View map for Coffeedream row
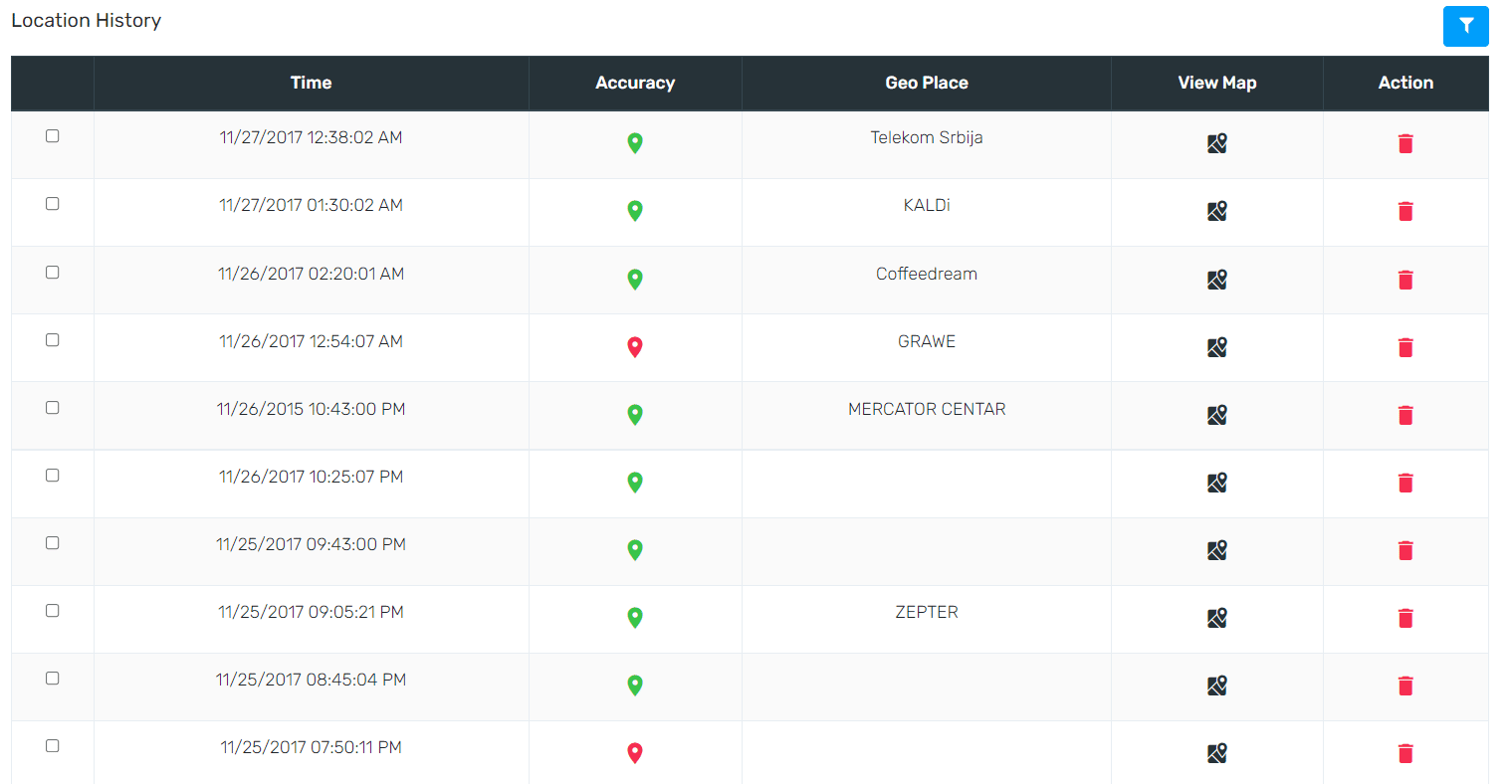The width and height of the screenshot is (1512, 784). [x=1217, y=280]
